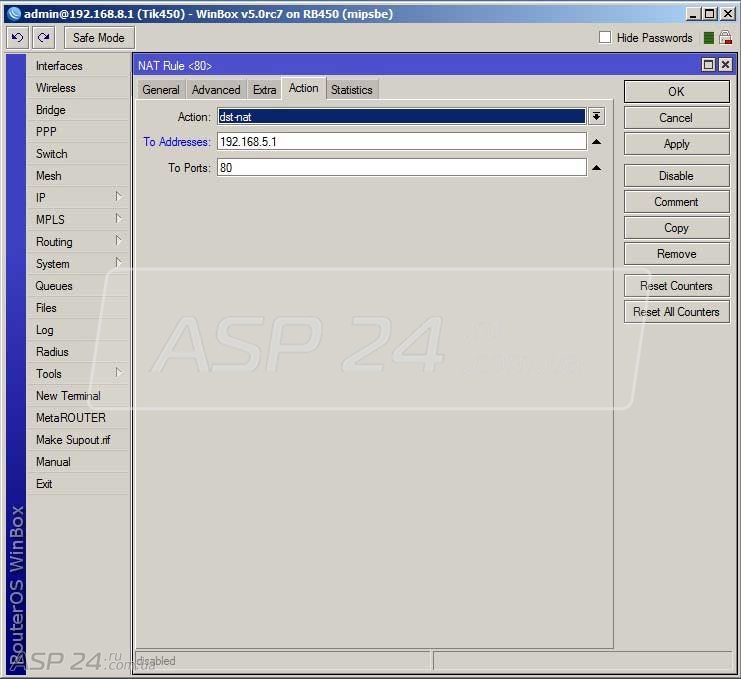Collapse the To Addresses field arrow
Viewport: 741px width, 679px height.
click(596, 142)
